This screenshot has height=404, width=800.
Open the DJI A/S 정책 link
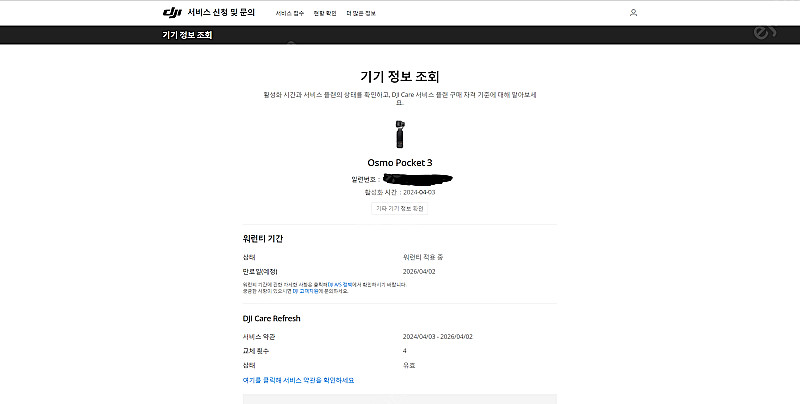[339, 285]
